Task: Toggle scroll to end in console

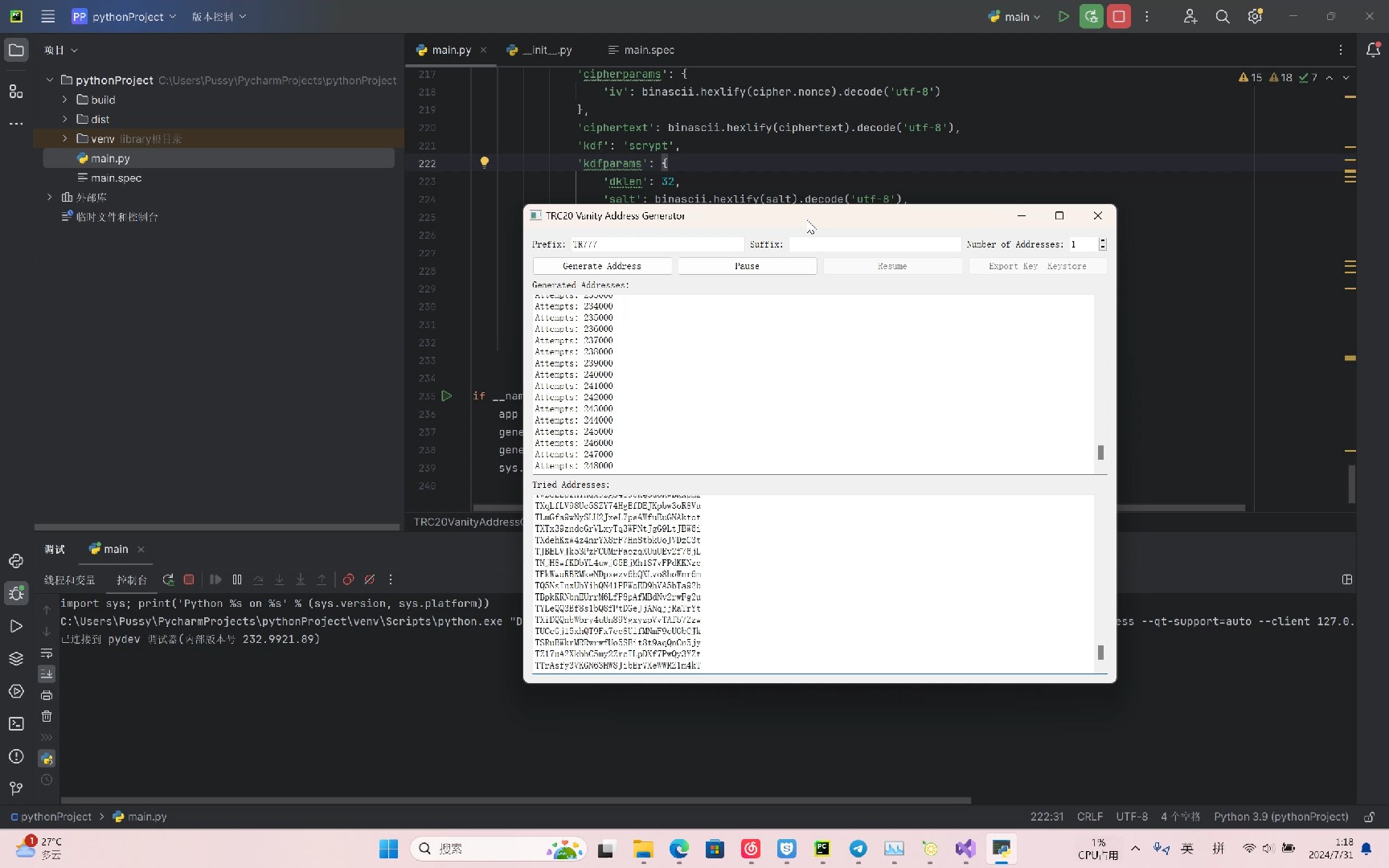Action: (x=47, y=674)
